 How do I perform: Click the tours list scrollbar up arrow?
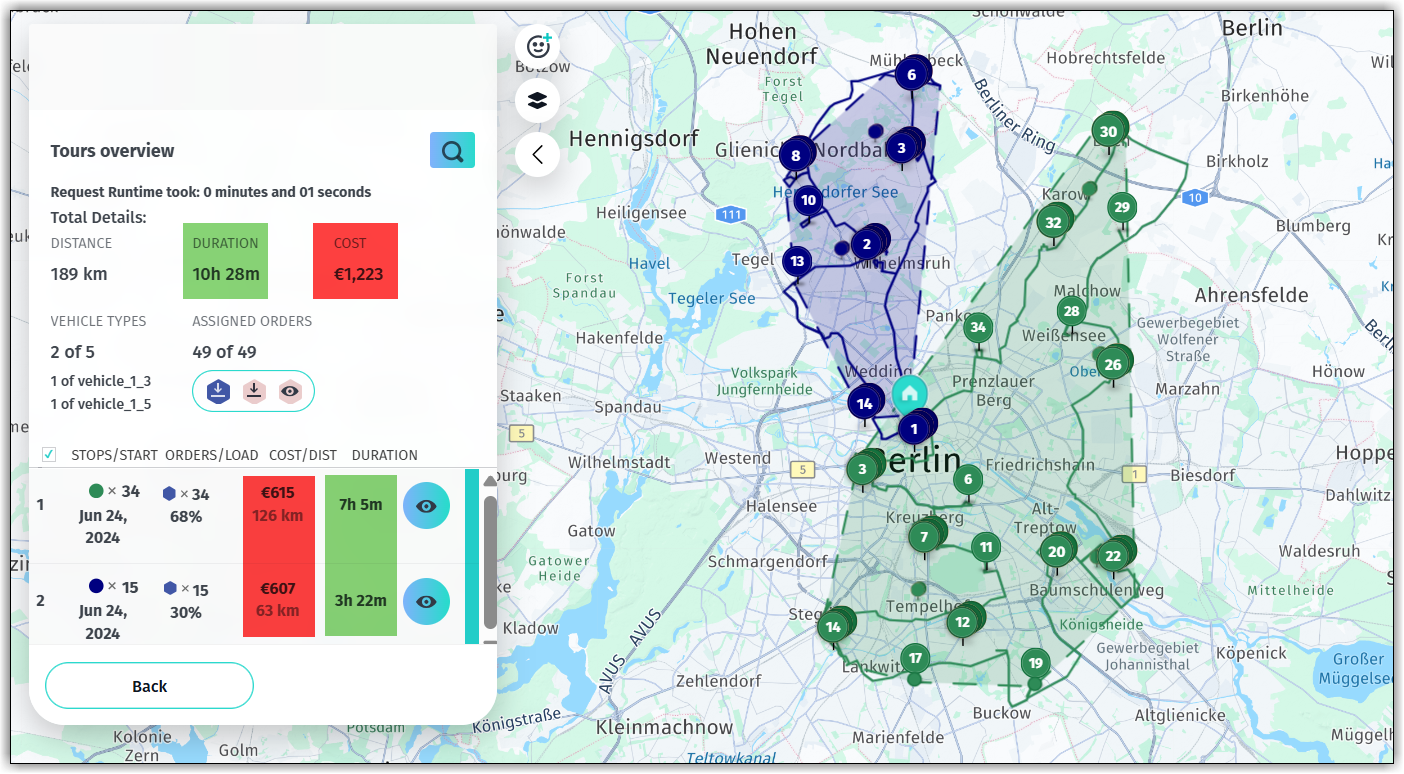[490, 481]
